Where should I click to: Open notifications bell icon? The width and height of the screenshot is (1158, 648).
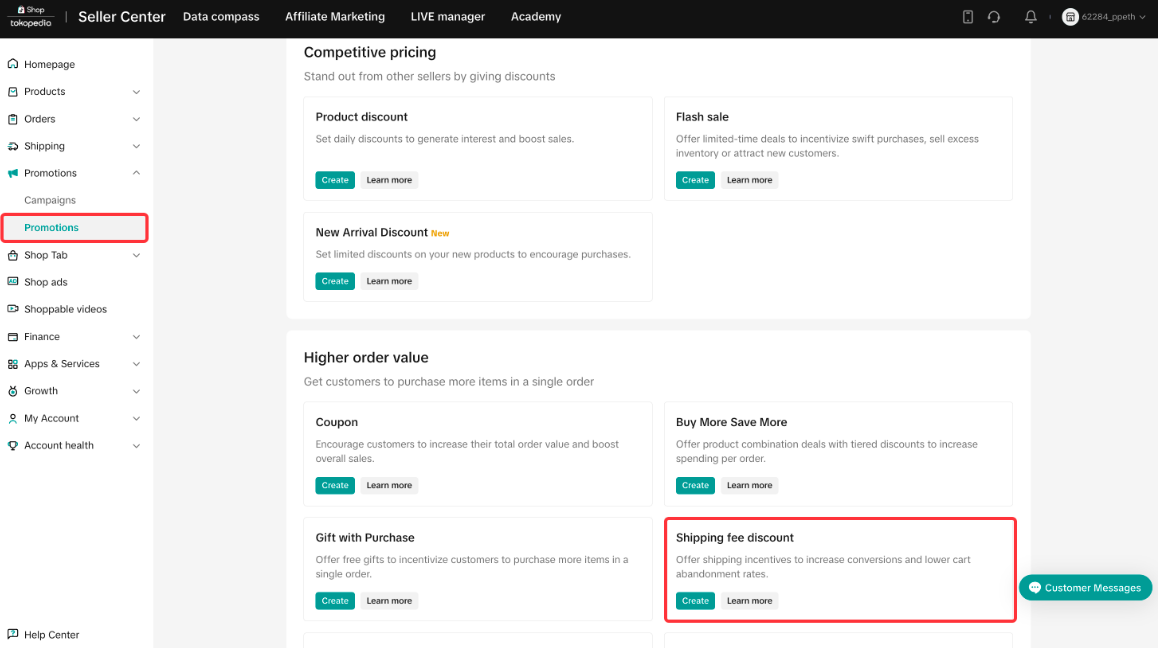pos(1031,17)
